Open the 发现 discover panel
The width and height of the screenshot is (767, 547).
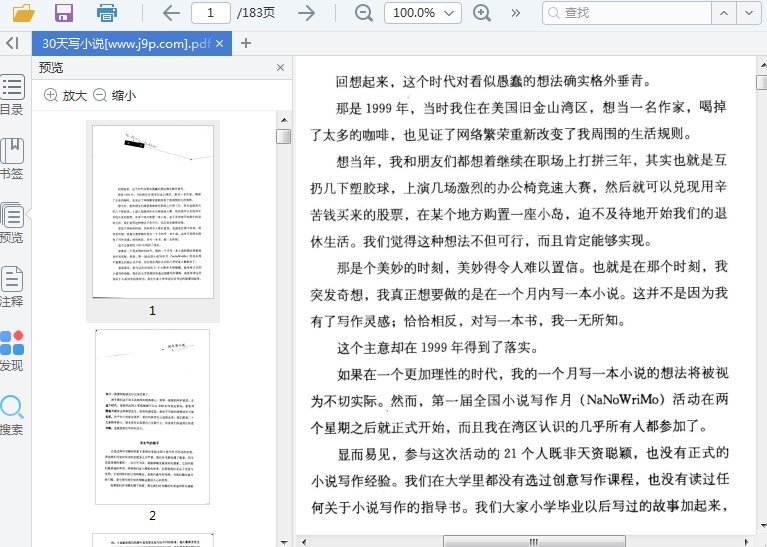[12, 351]
